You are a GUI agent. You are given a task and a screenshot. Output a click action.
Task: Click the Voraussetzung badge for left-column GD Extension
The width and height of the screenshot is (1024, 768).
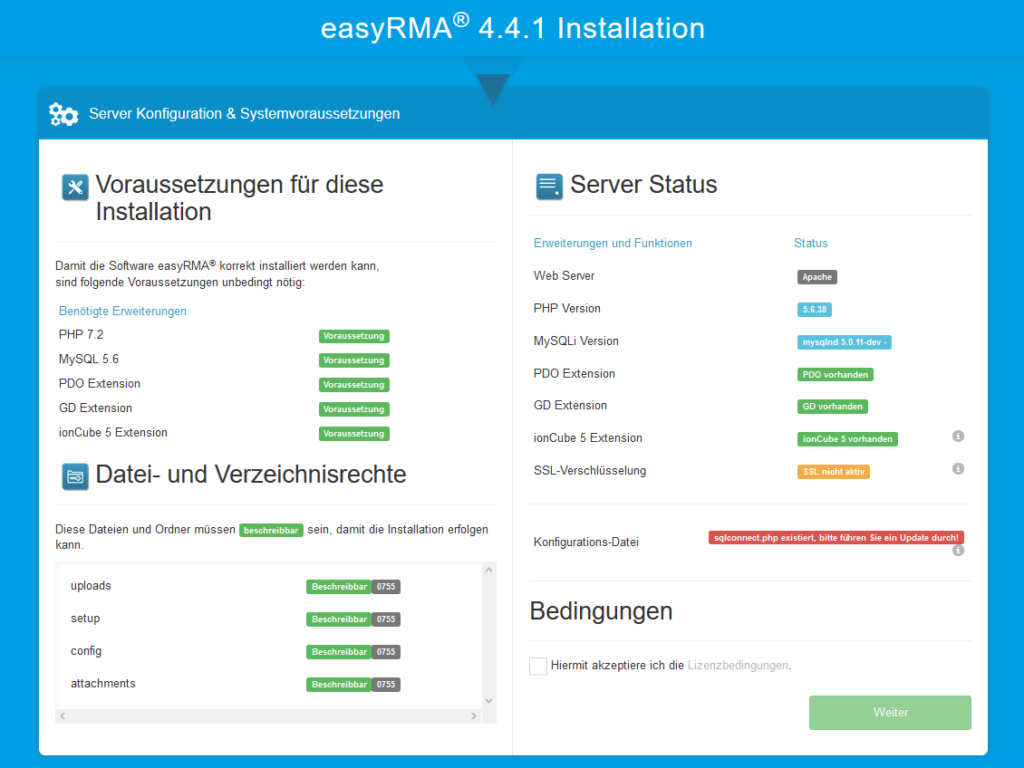coord(354,409)
